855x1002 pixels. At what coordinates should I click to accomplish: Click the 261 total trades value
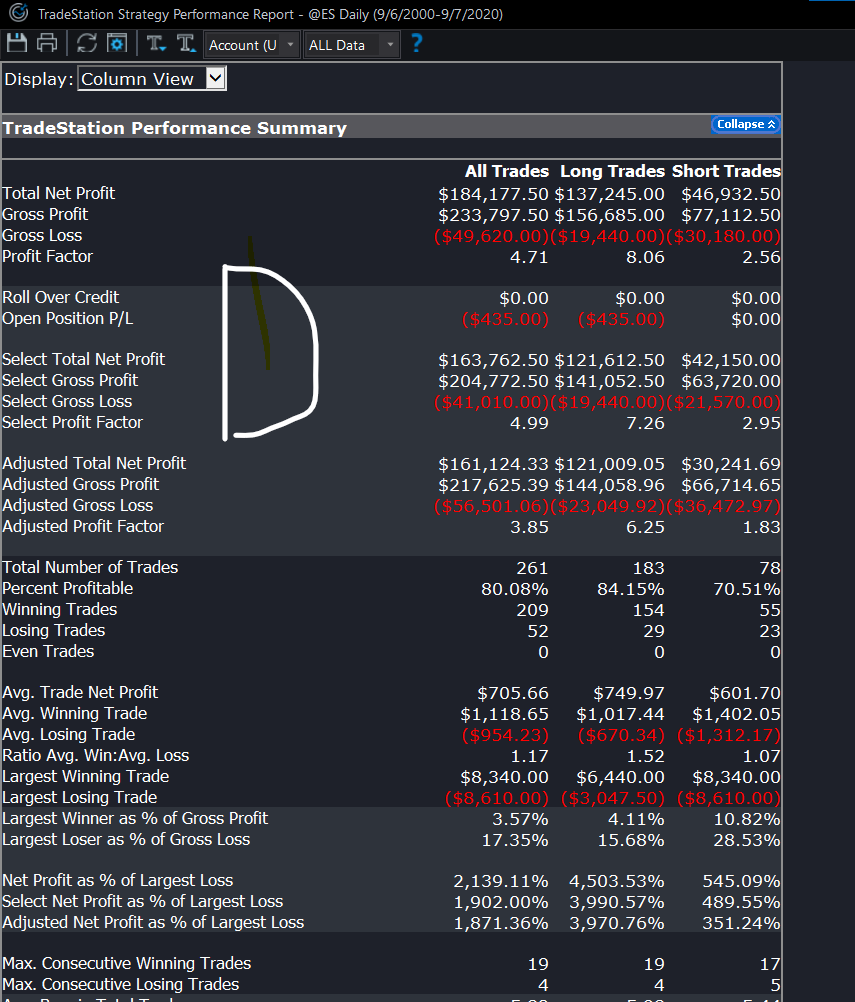[532, 568]
